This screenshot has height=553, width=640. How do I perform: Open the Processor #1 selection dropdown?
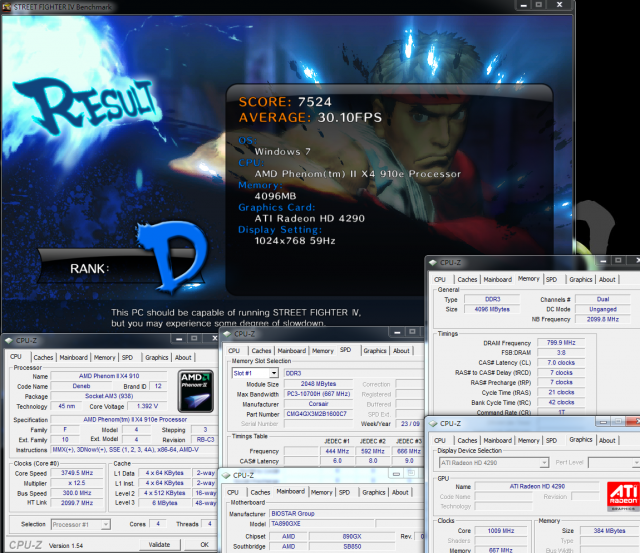coord(106,524)
